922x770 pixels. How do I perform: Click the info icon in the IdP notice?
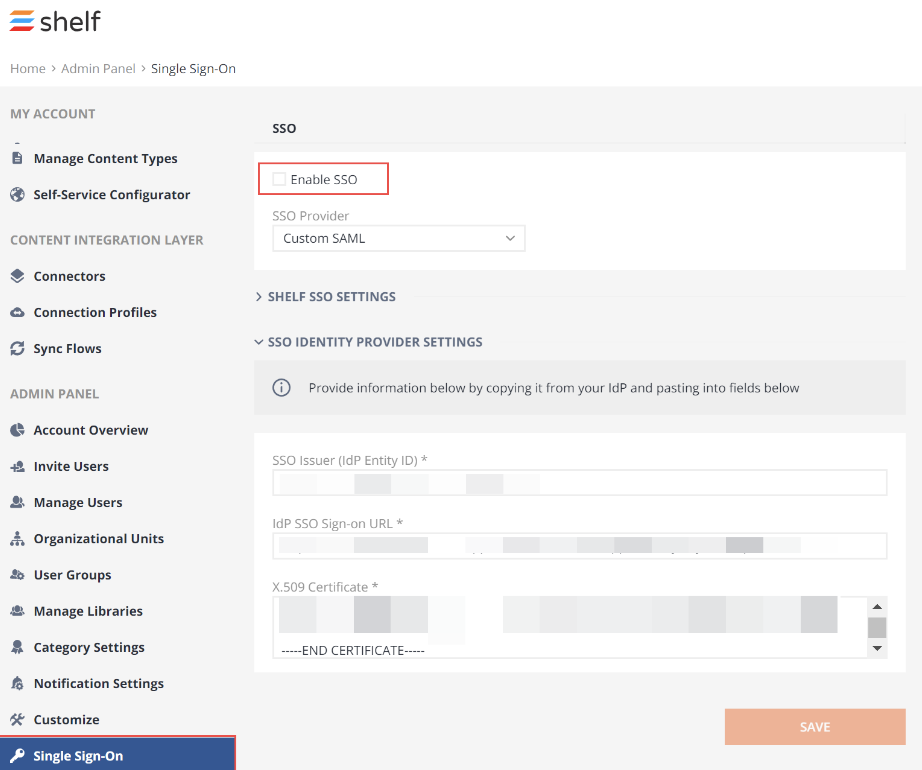coord(281,388)
